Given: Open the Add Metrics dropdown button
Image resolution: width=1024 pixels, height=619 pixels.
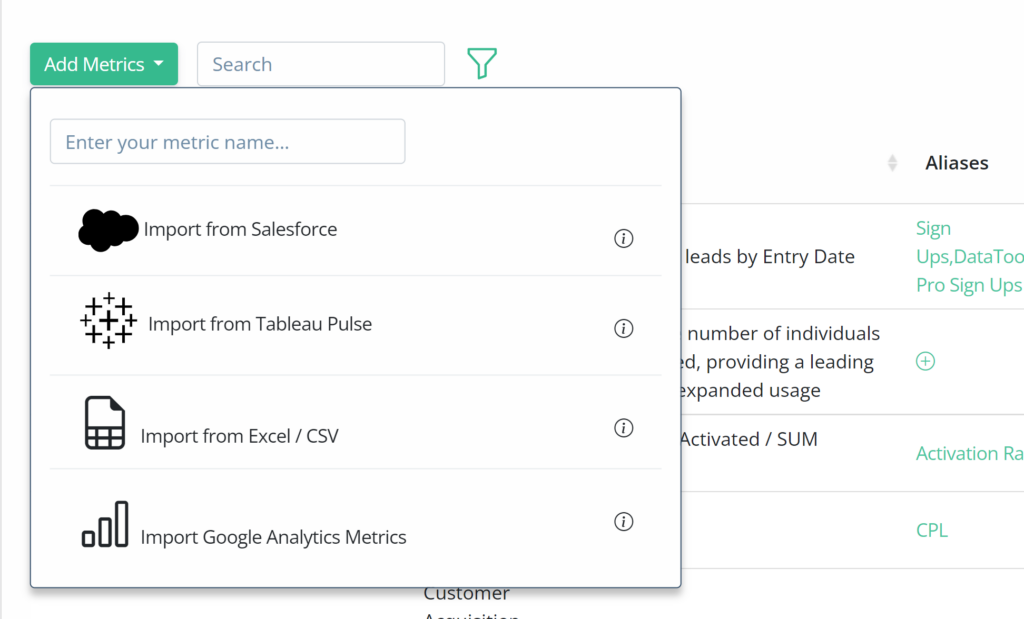Looking at the screenshot, I should point(104,64).
